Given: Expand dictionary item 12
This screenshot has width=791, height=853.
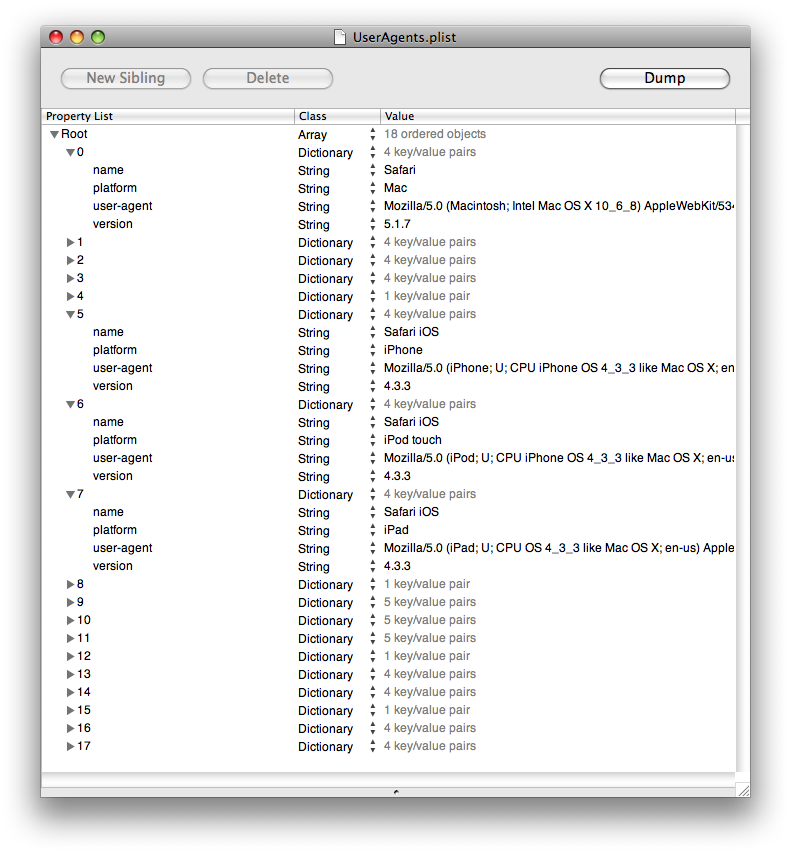Looking at the screenshot, I should (x=71, y=656).
